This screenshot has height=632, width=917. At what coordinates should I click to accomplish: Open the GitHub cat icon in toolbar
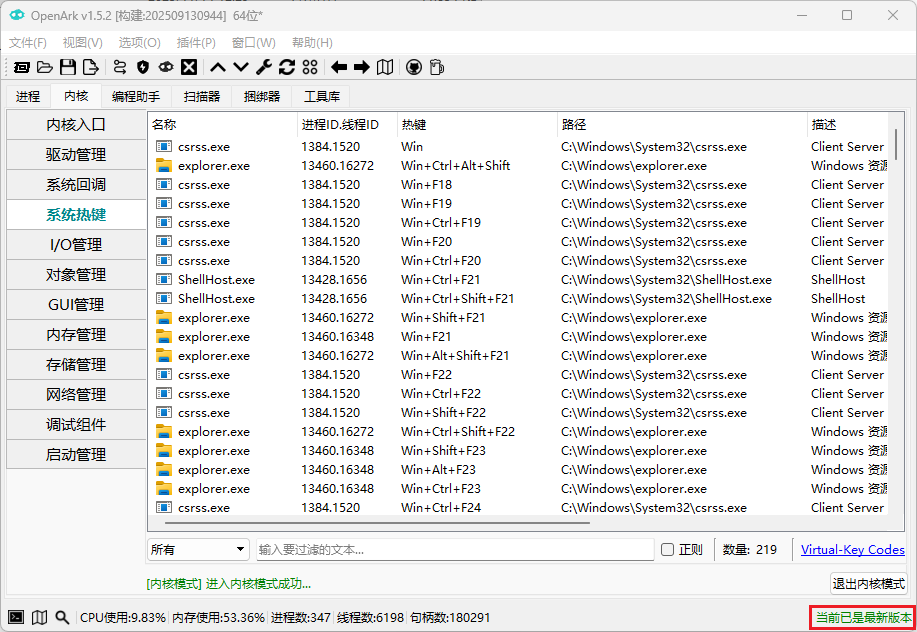[414, 67]
